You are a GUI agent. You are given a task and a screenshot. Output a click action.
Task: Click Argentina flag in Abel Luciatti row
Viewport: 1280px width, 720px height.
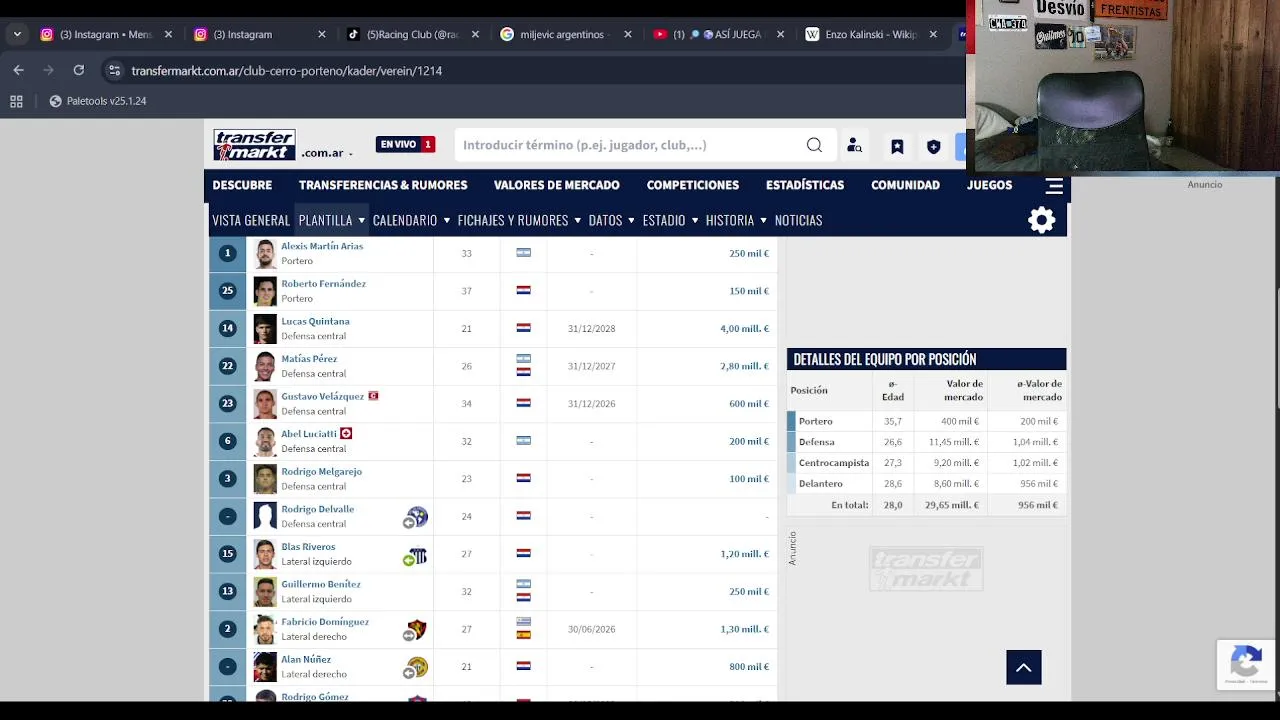tap(523, 440)
